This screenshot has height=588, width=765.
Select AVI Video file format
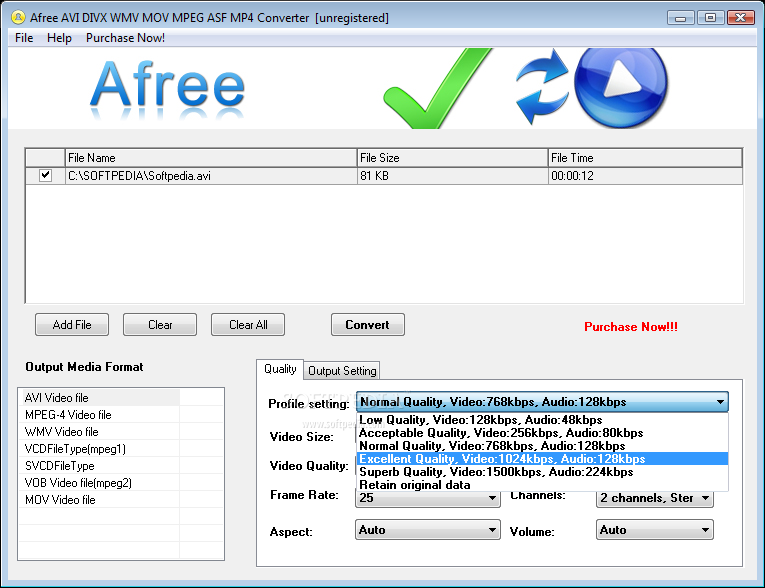100,398
